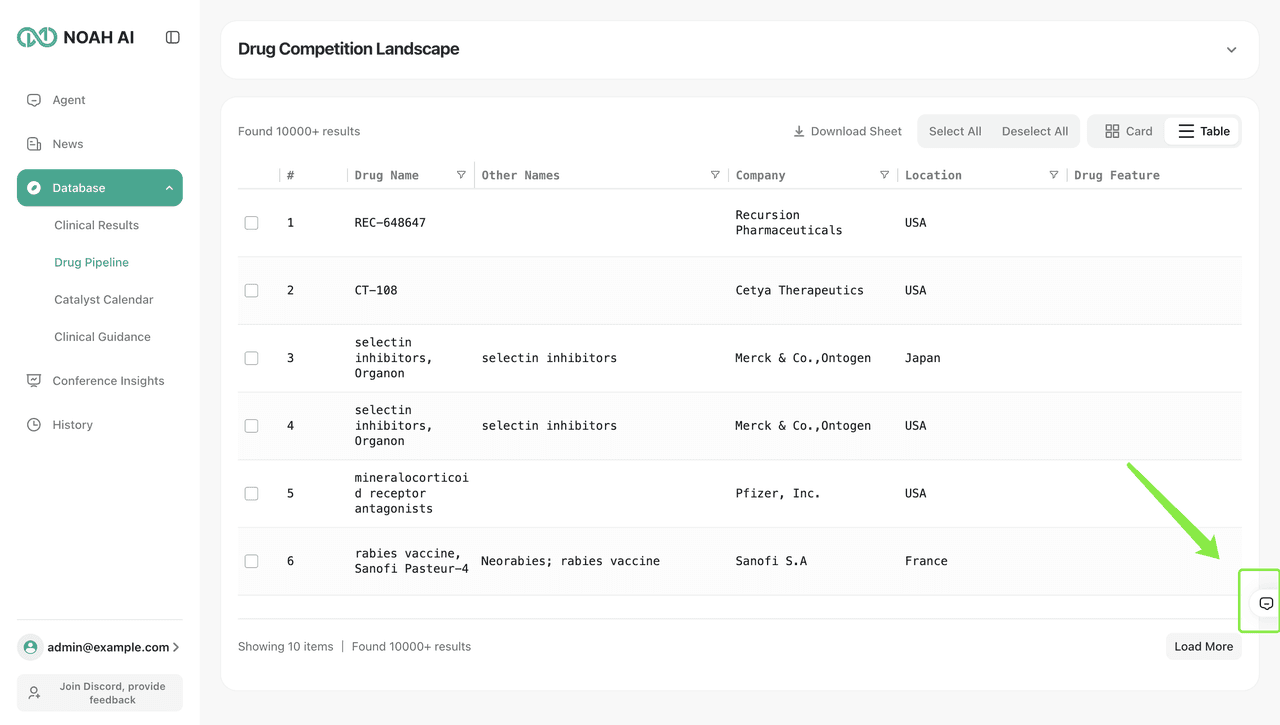Select the Agent icon in the sidebar
The height and width of the screenshot is (725, 1280).
tap(33, 100)
